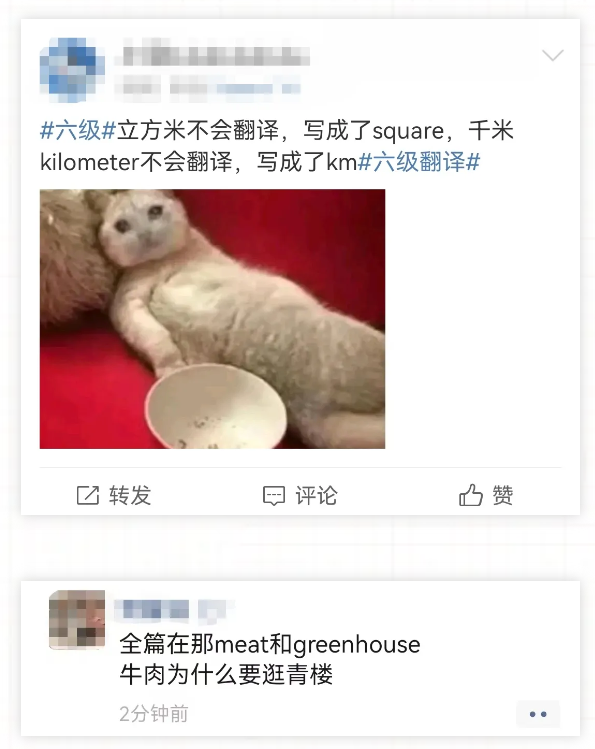Open the post options chevron menu
The height and width of the screenshot is (749, 595).
click(x=553, y=55)
